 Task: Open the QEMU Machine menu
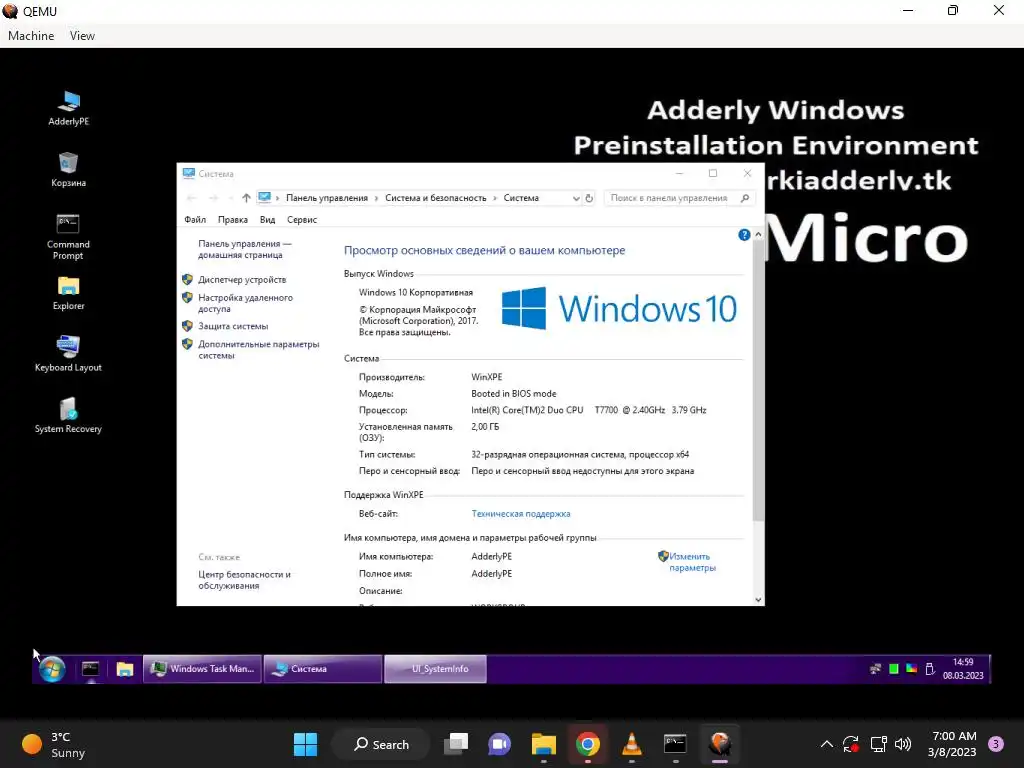31,36
